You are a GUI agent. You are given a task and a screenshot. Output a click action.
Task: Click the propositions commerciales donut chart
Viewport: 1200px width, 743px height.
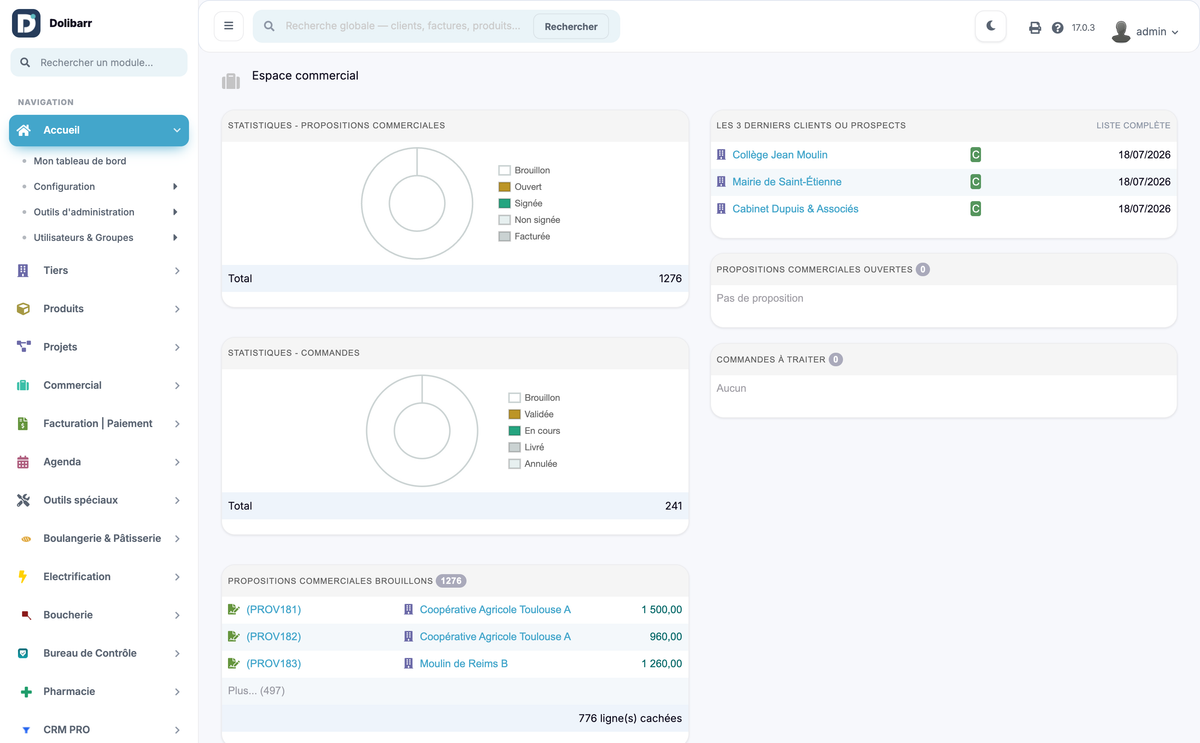417,203
